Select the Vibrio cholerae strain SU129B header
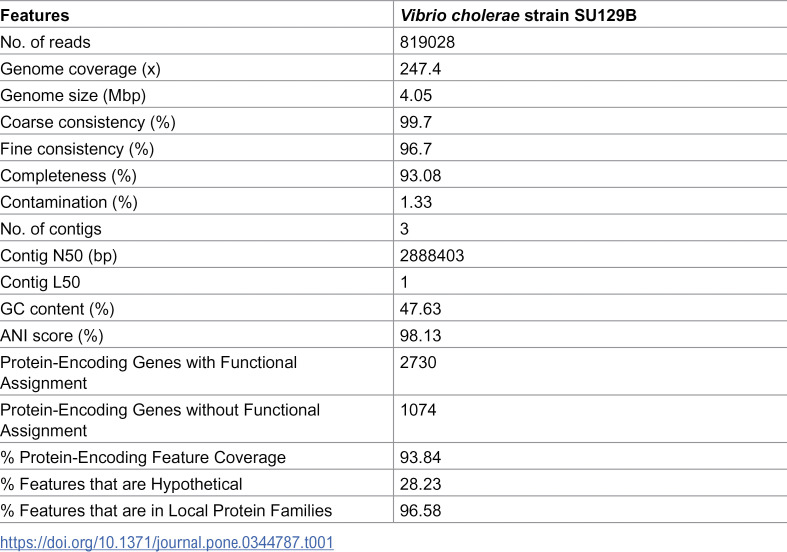 click(518, 16)
